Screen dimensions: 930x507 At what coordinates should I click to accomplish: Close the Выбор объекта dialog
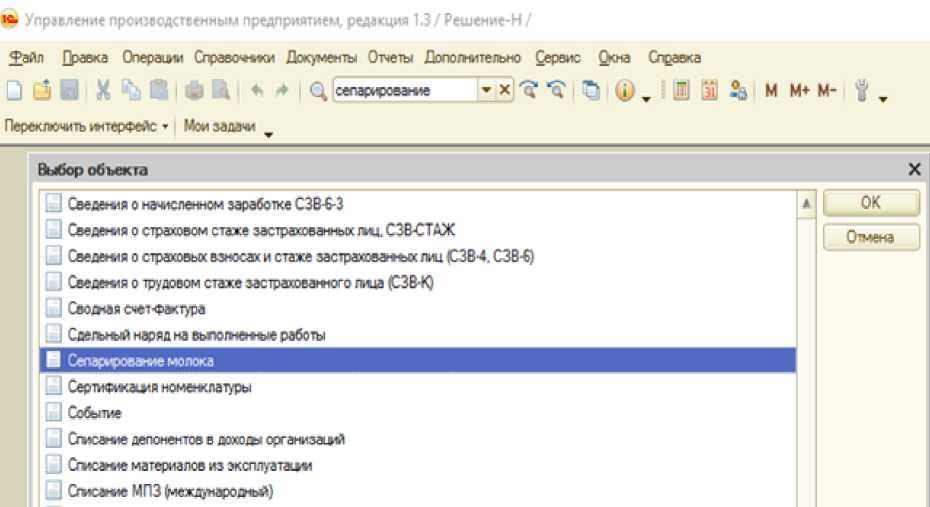click(x=914, y=170)
